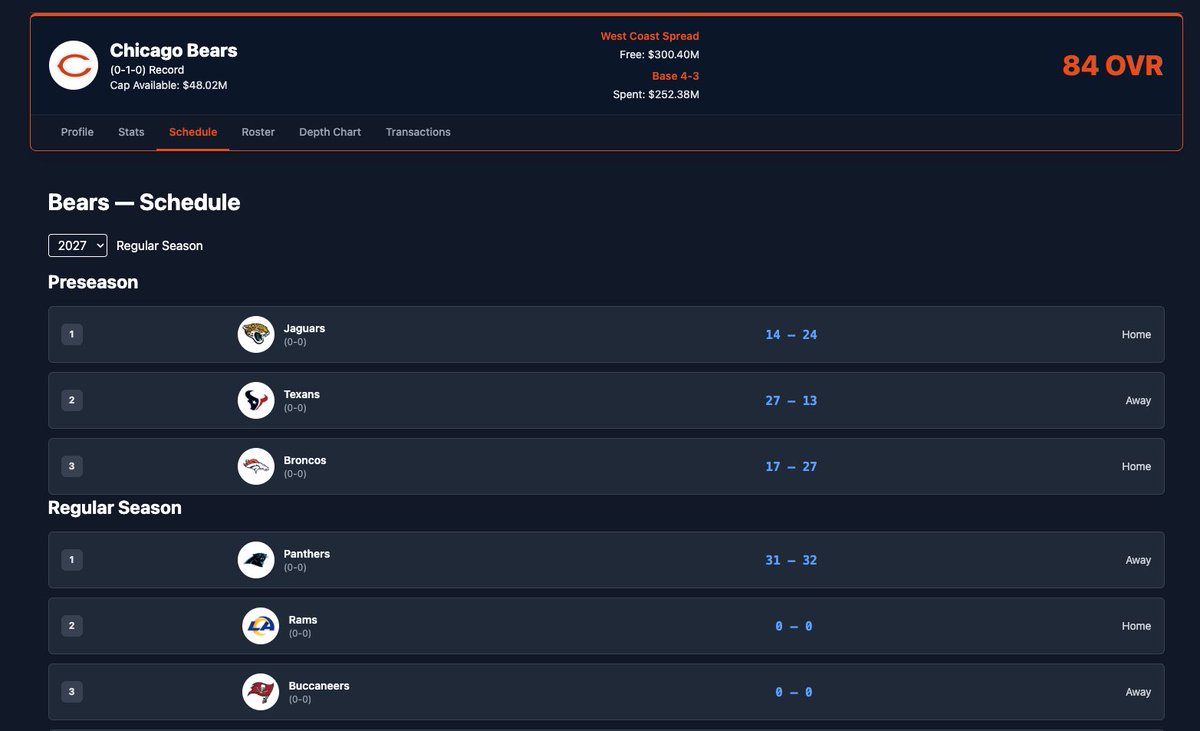Open the Broncos team logo

tap(256, 466)
